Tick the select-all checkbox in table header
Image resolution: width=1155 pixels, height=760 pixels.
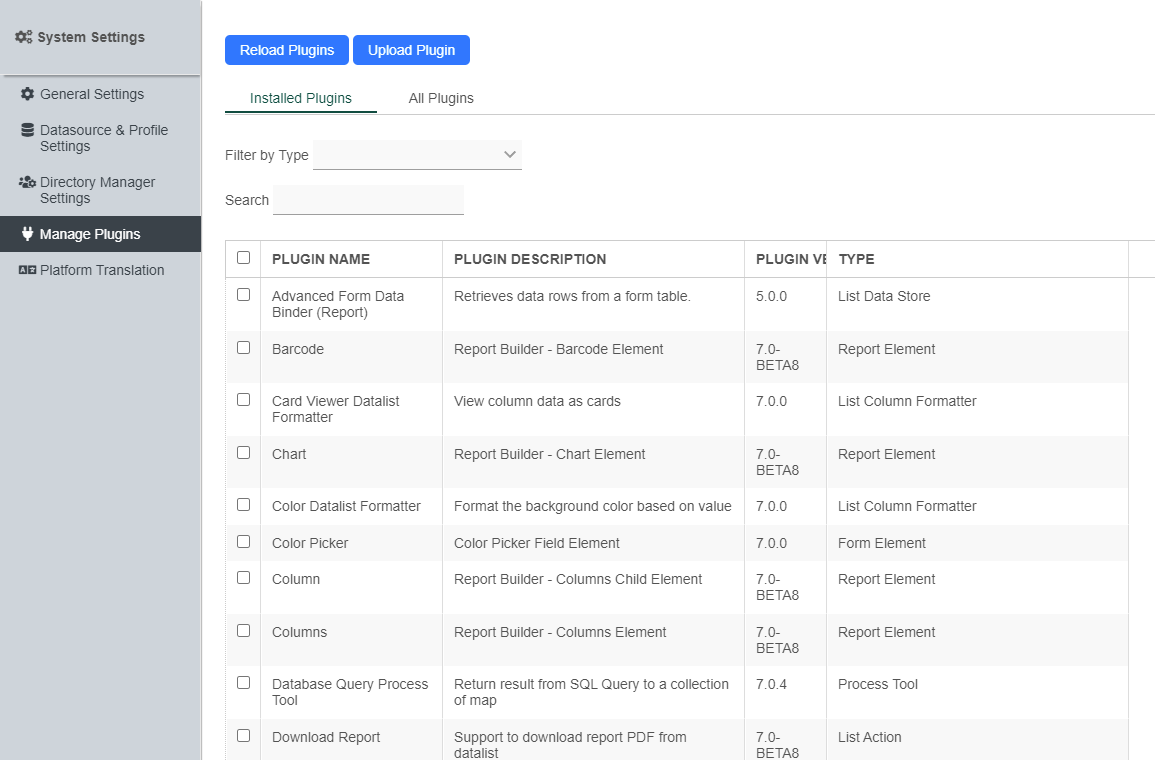[243, 258]
